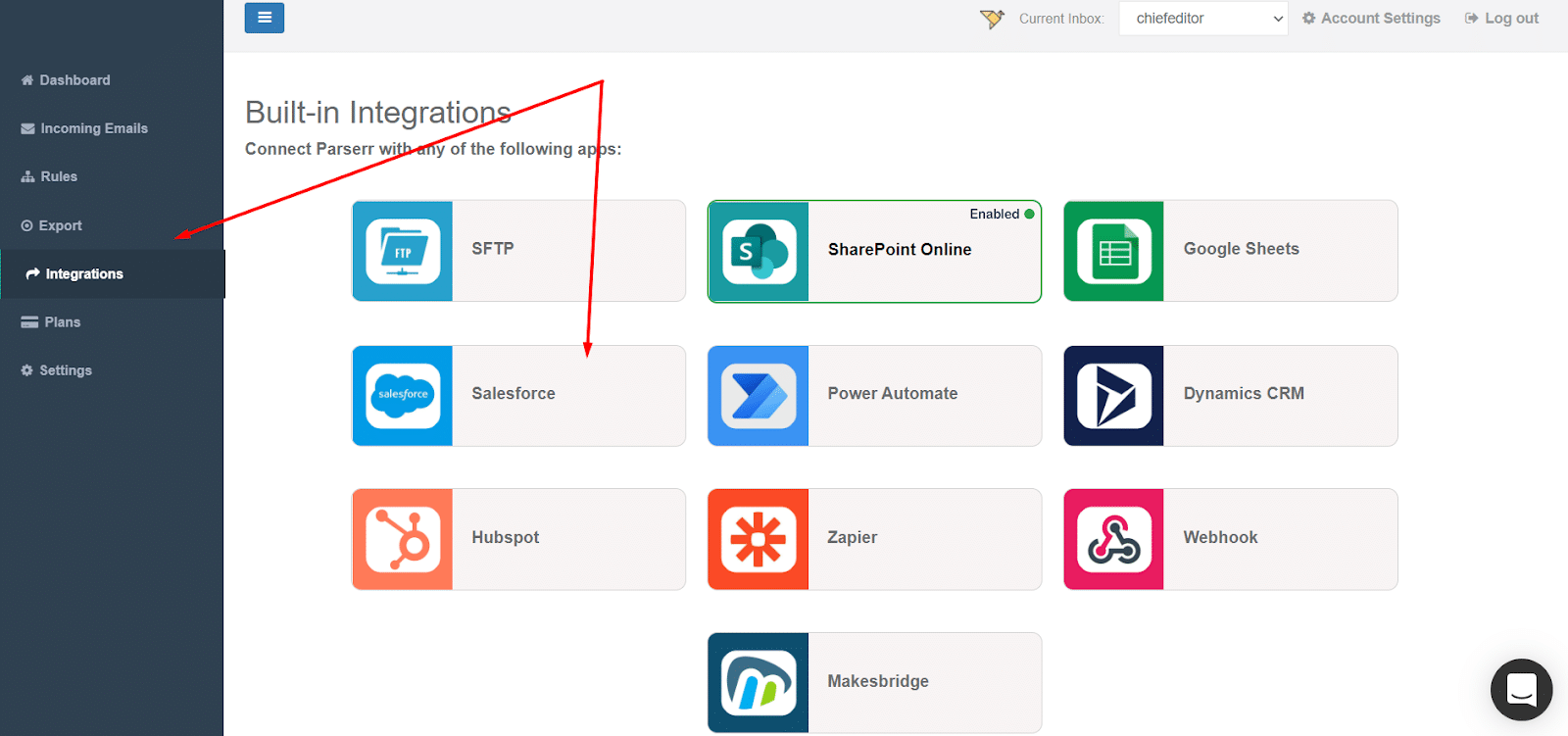This screenshot has height=736, width=1568.
Task: Click the Export circle icon
Action: click(27, 225)
